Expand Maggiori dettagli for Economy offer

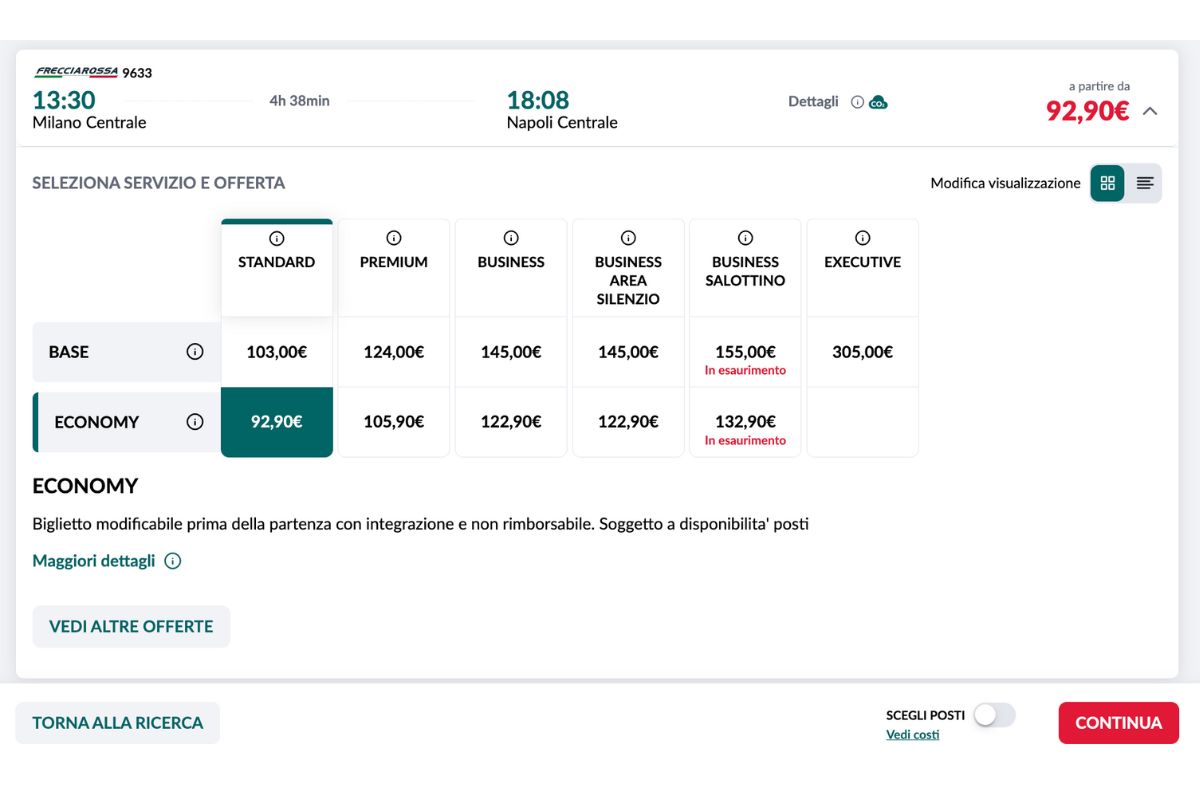[94, 561]
